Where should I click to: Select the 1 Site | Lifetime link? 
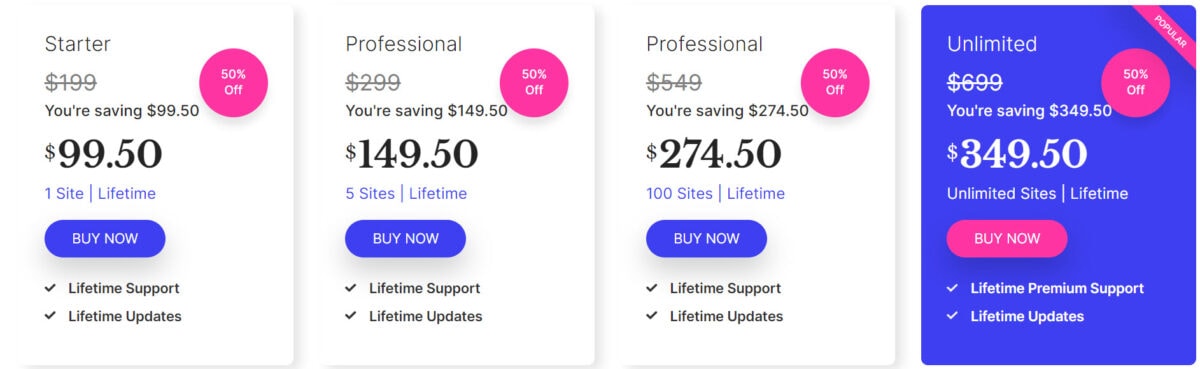pos(100,194)
